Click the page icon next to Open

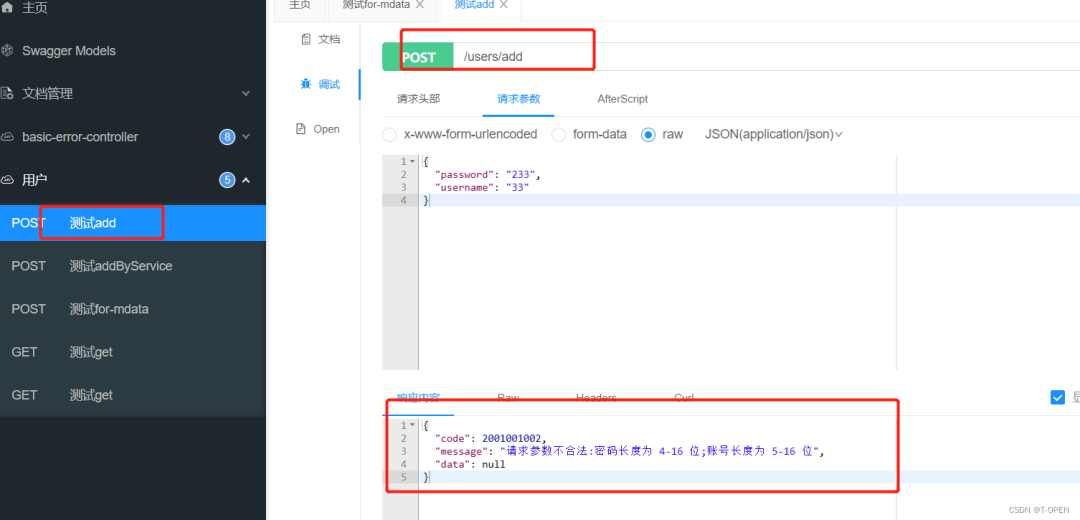(300, 129)
